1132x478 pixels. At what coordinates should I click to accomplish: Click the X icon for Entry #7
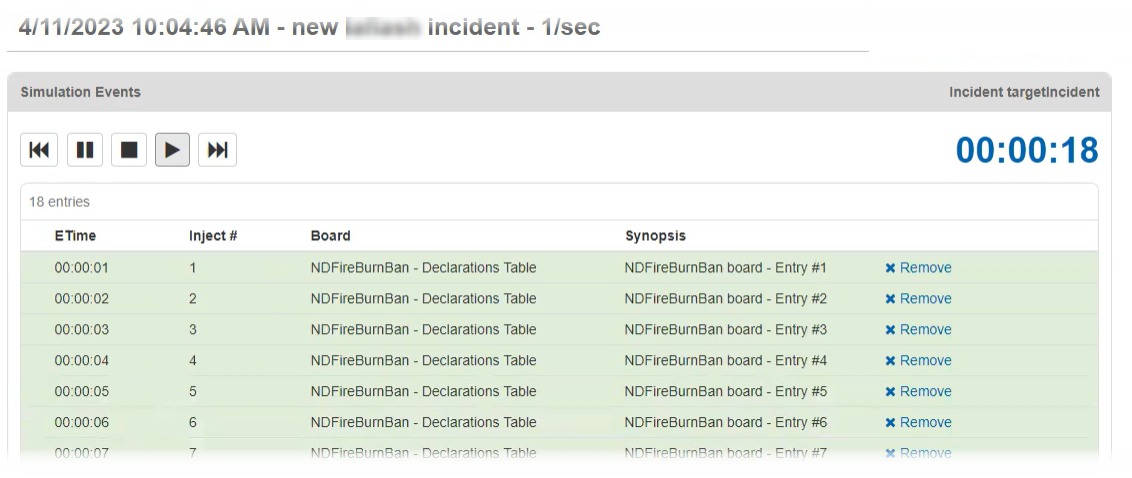click(x=890, y=454)
